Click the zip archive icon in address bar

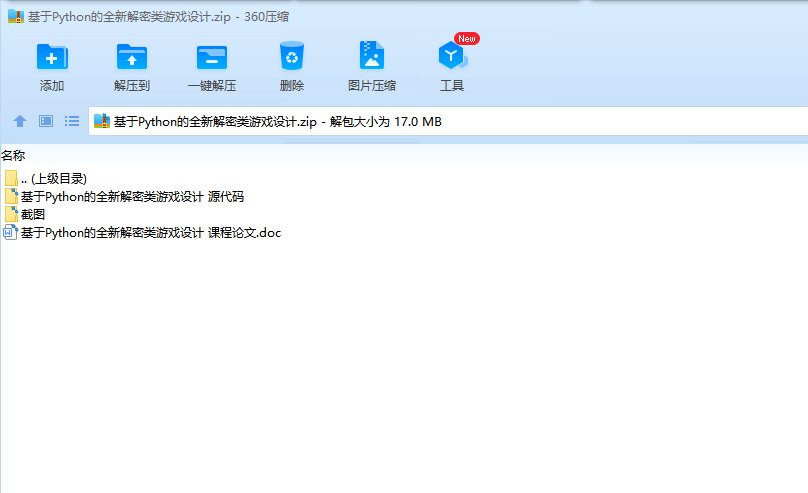[x=102, y=121]
